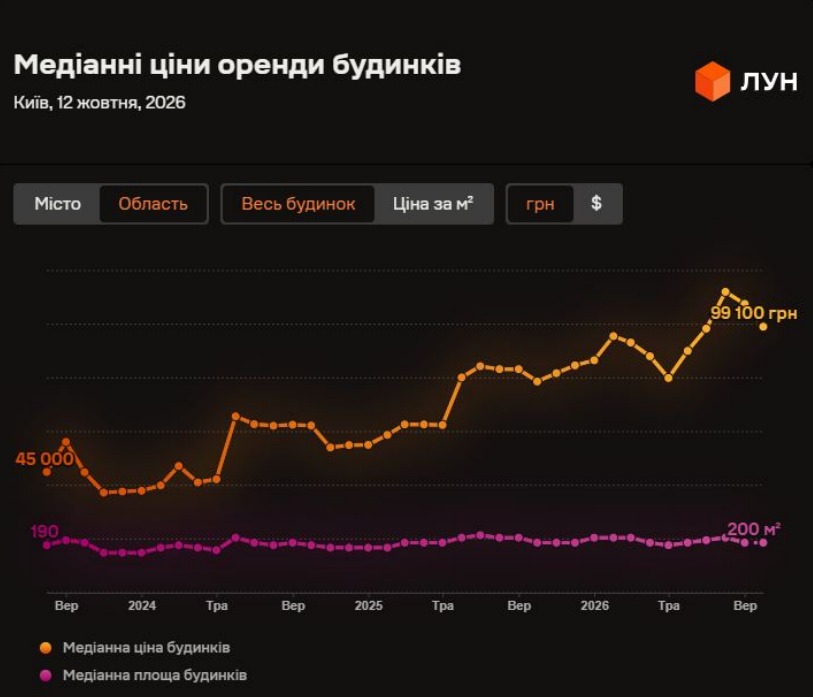The image size is (813, 697).
Task: Click the last pink data point of area line
Action: point(763,542)
